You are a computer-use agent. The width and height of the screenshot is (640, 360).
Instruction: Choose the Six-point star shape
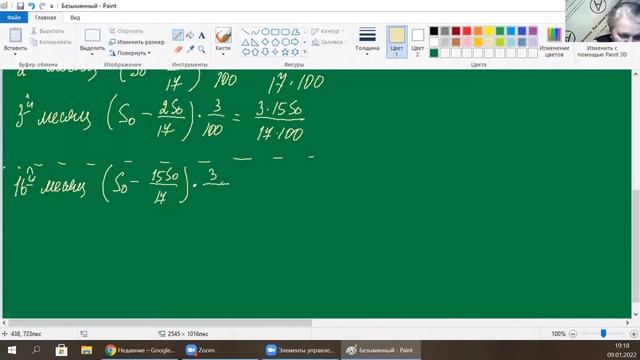296,52
